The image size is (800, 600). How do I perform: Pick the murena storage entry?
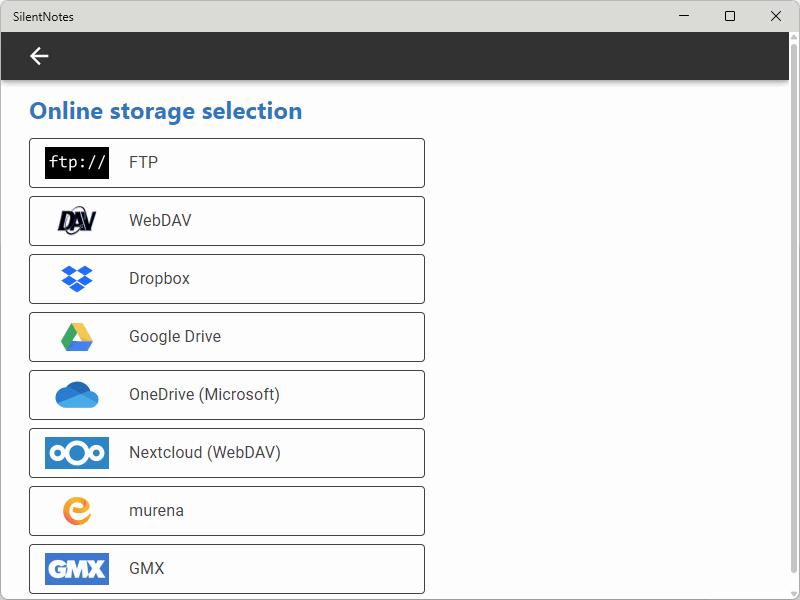156,511
